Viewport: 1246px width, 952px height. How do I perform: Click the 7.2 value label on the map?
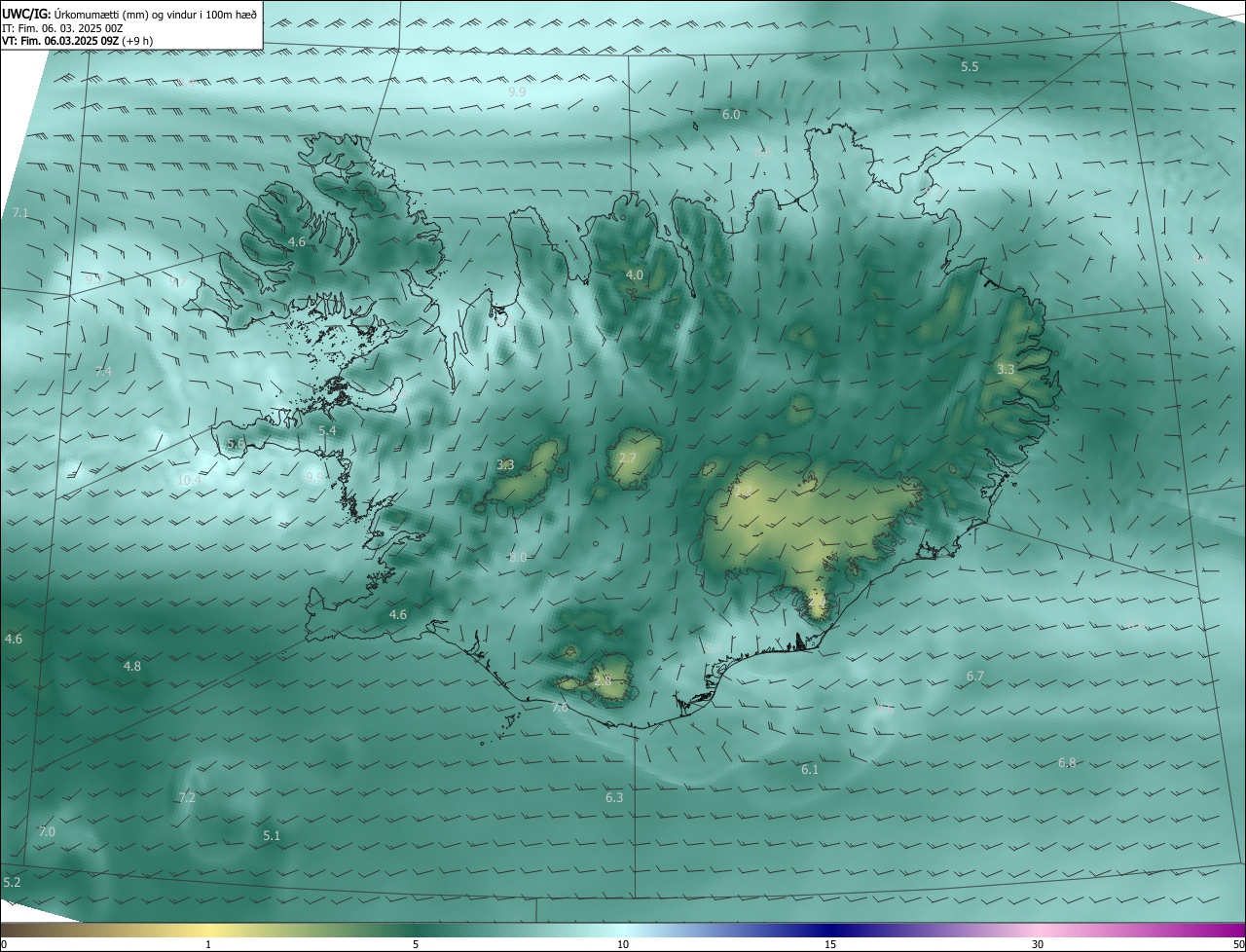tap(187, 798)
